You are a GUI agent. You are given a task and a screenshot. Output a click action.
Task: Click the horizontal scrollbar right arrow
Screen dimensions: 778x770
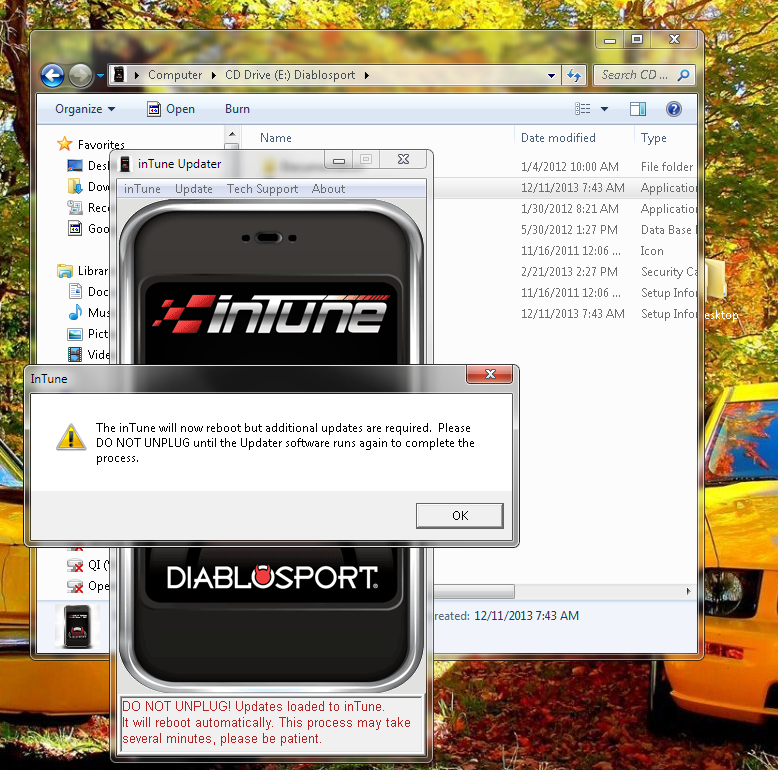point(688,591)
